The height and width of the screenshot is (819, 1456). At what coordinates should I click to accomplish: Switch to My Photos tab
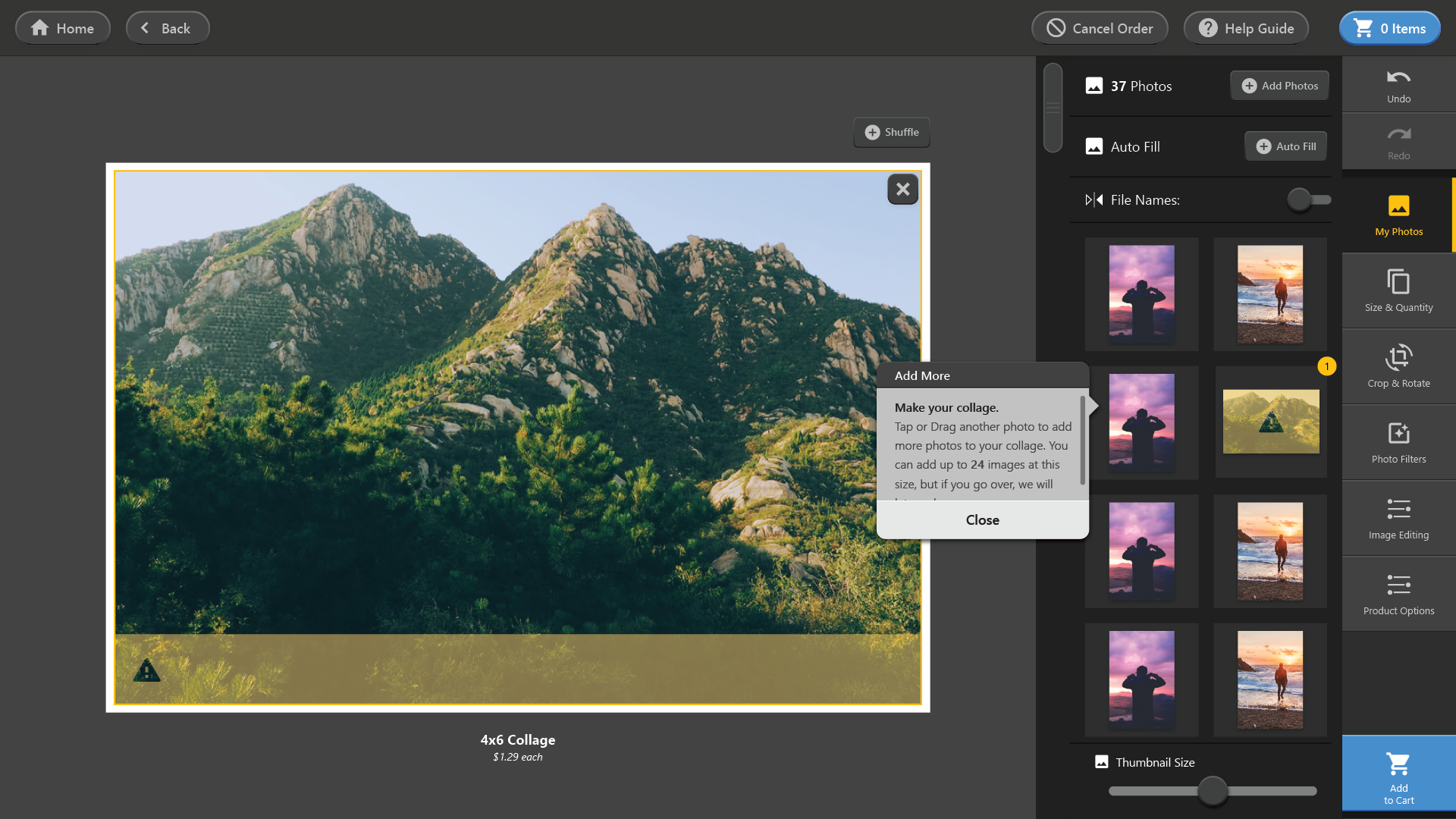point(1398,215)
